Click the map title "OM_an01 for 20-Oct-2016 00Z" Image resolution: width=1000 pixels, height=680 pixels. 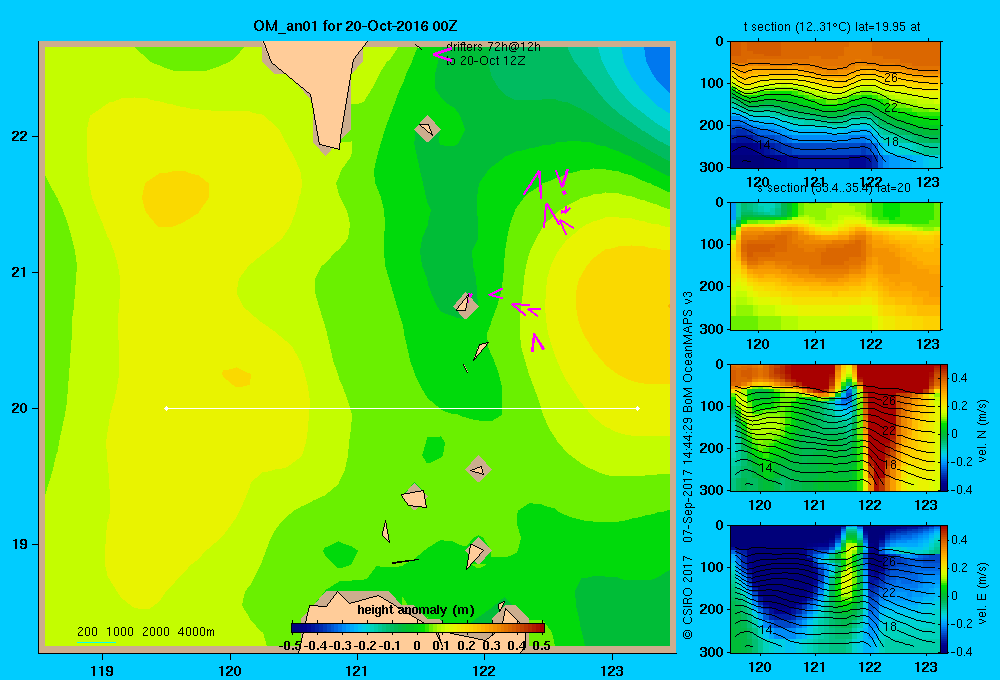pyautogui.click(x=355, y=26)
